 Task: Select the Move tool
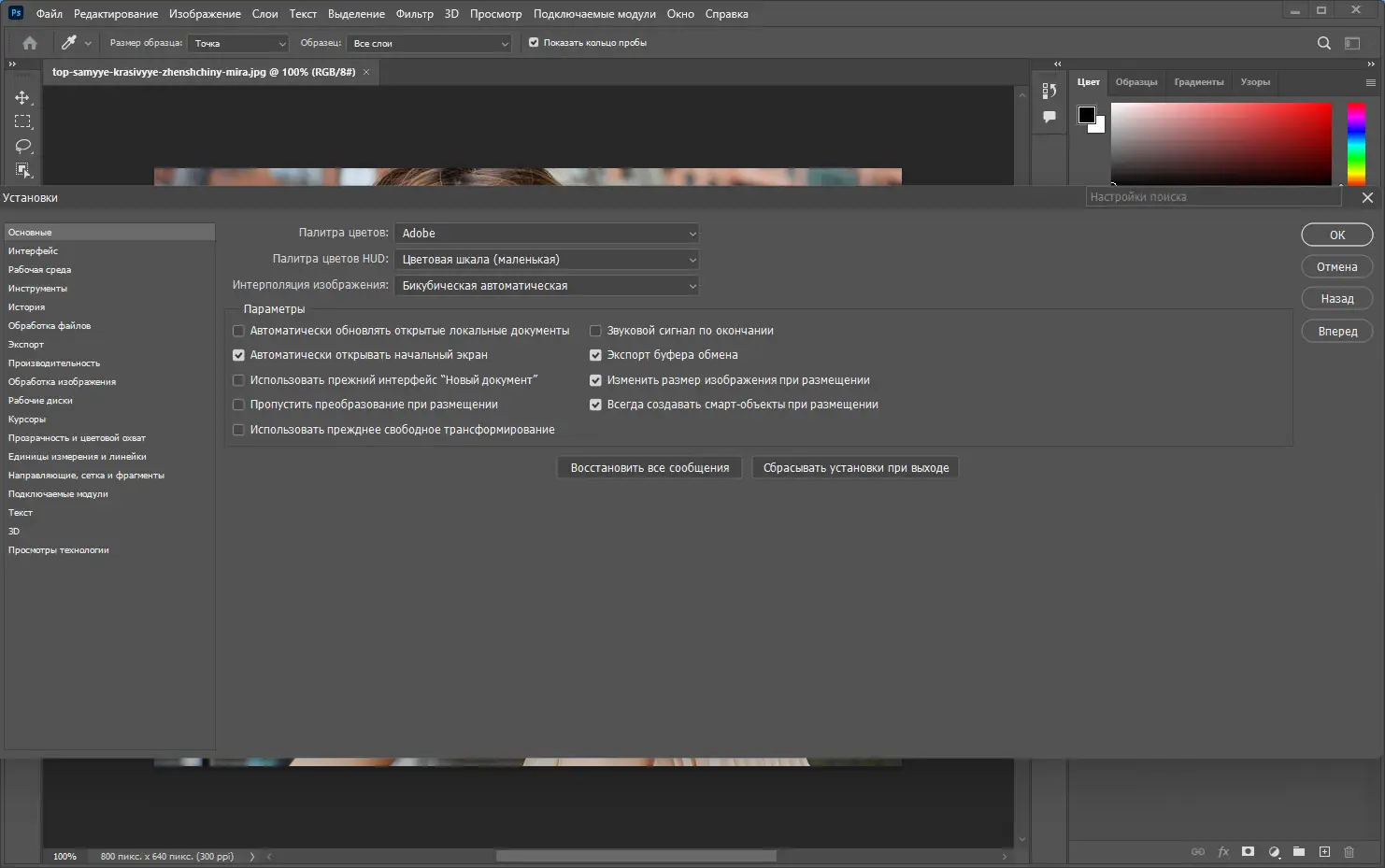22,97
